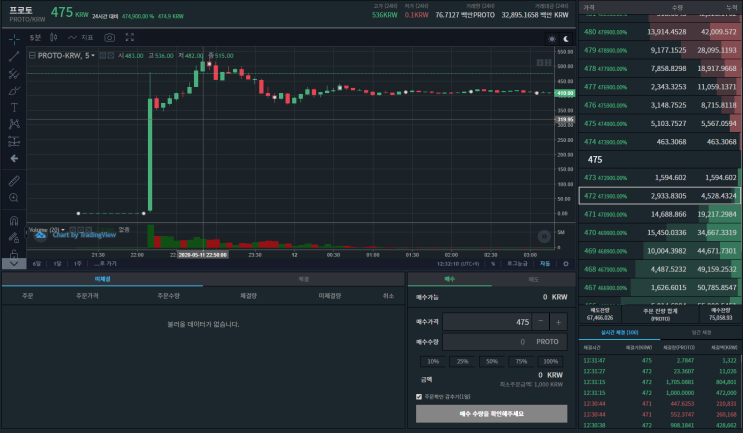Select the ruler measure tool
The image size is (743, 433).
point(14,181)
